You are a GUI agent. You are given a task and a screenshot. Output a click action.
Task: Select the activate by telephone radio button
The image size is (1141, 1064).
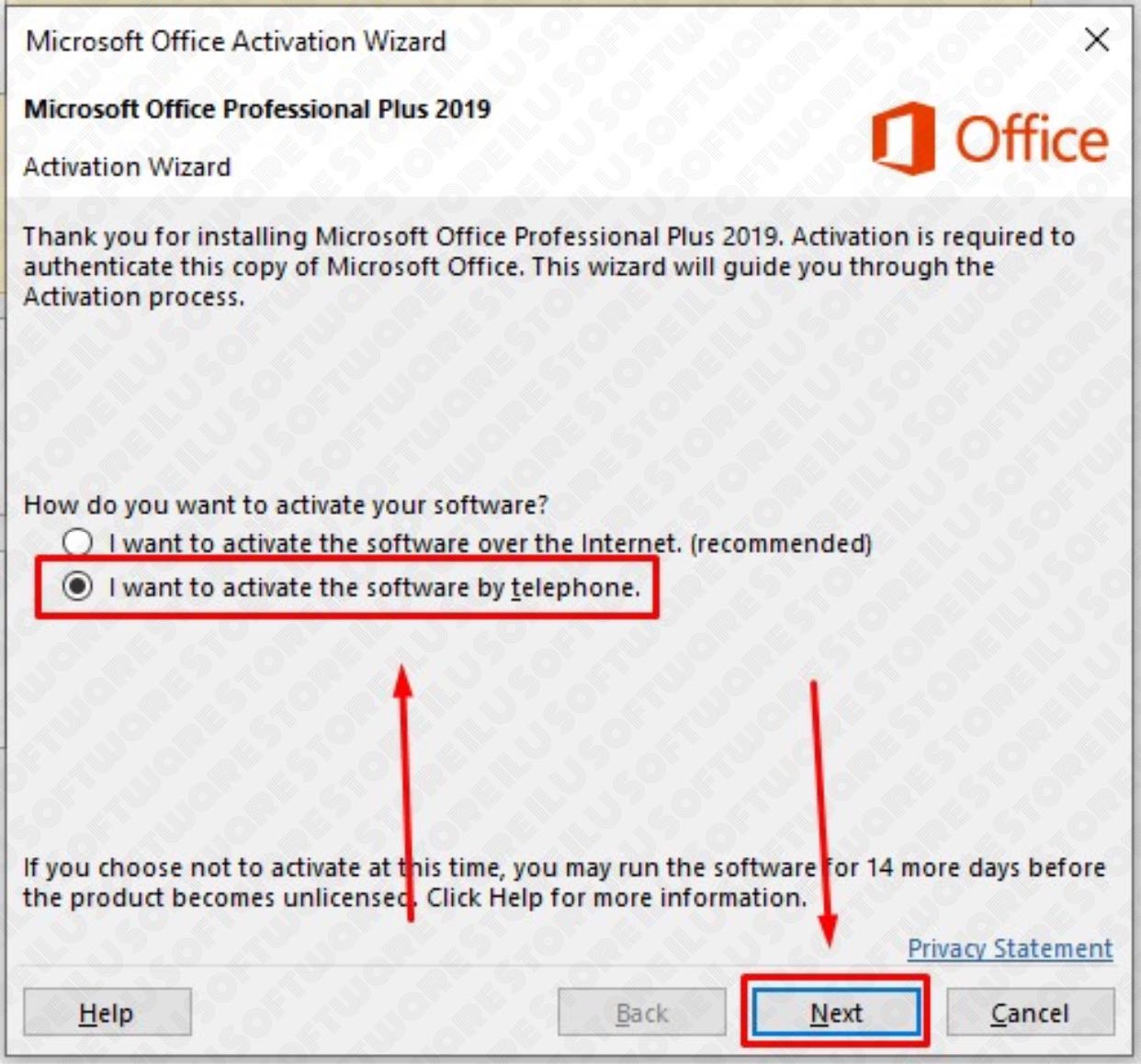point(78,586)
